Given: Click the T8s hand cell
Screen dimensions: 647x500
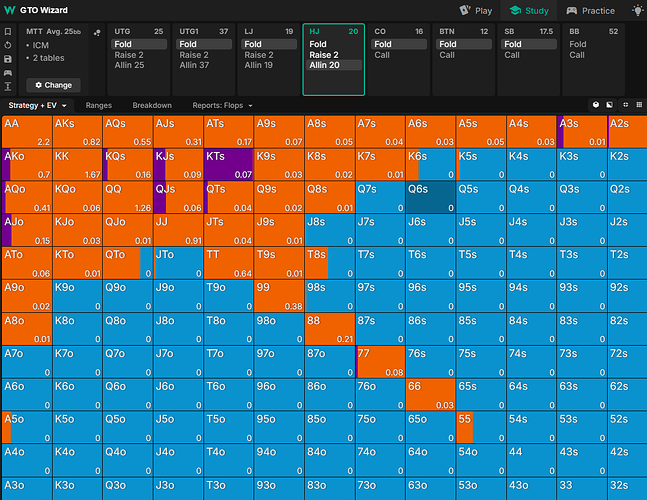Looking at the screenshot, I should pos(330,263).
